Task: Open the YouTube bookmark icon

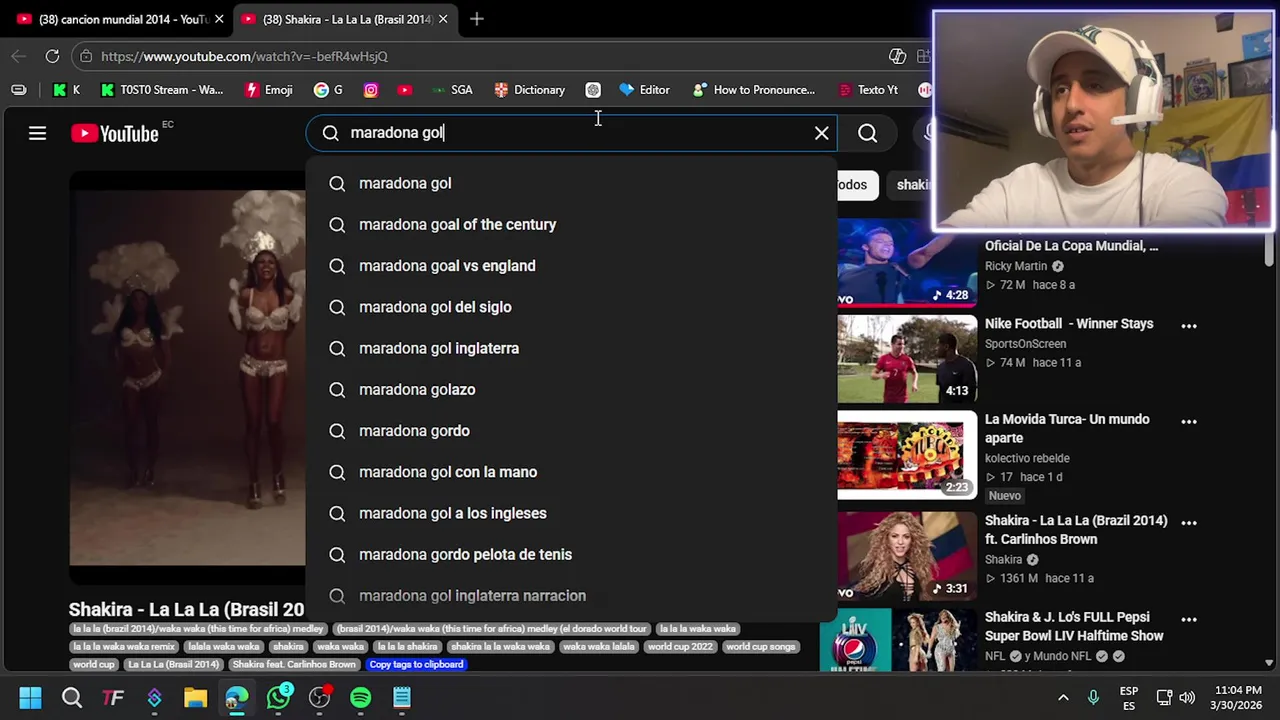Action: click(404, 90)
